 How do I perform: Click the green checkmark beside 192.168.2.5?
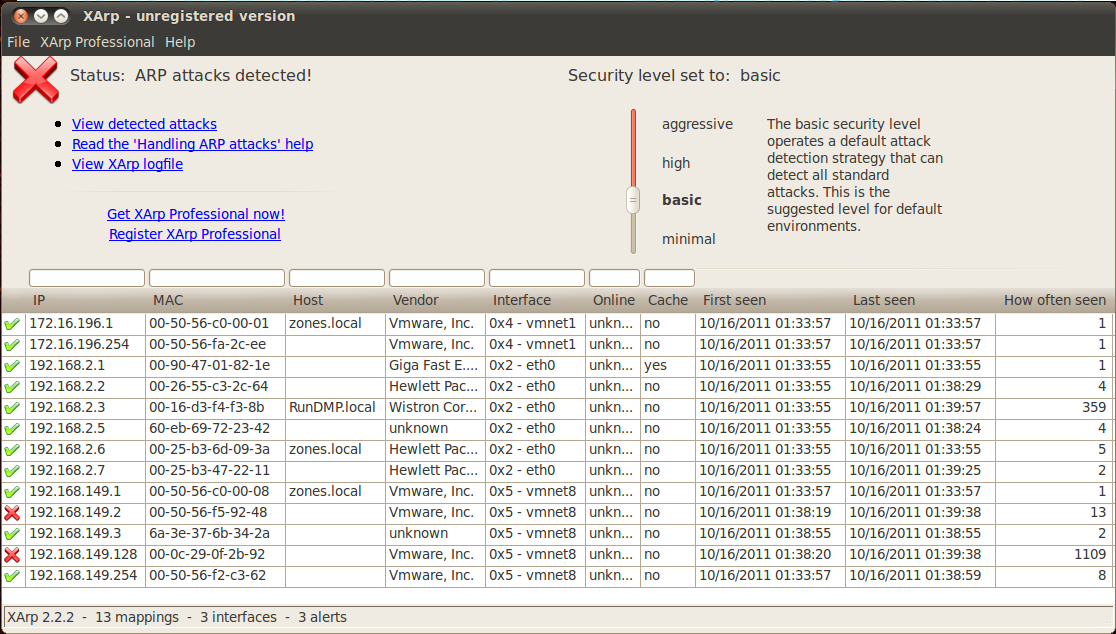[13, 428]
